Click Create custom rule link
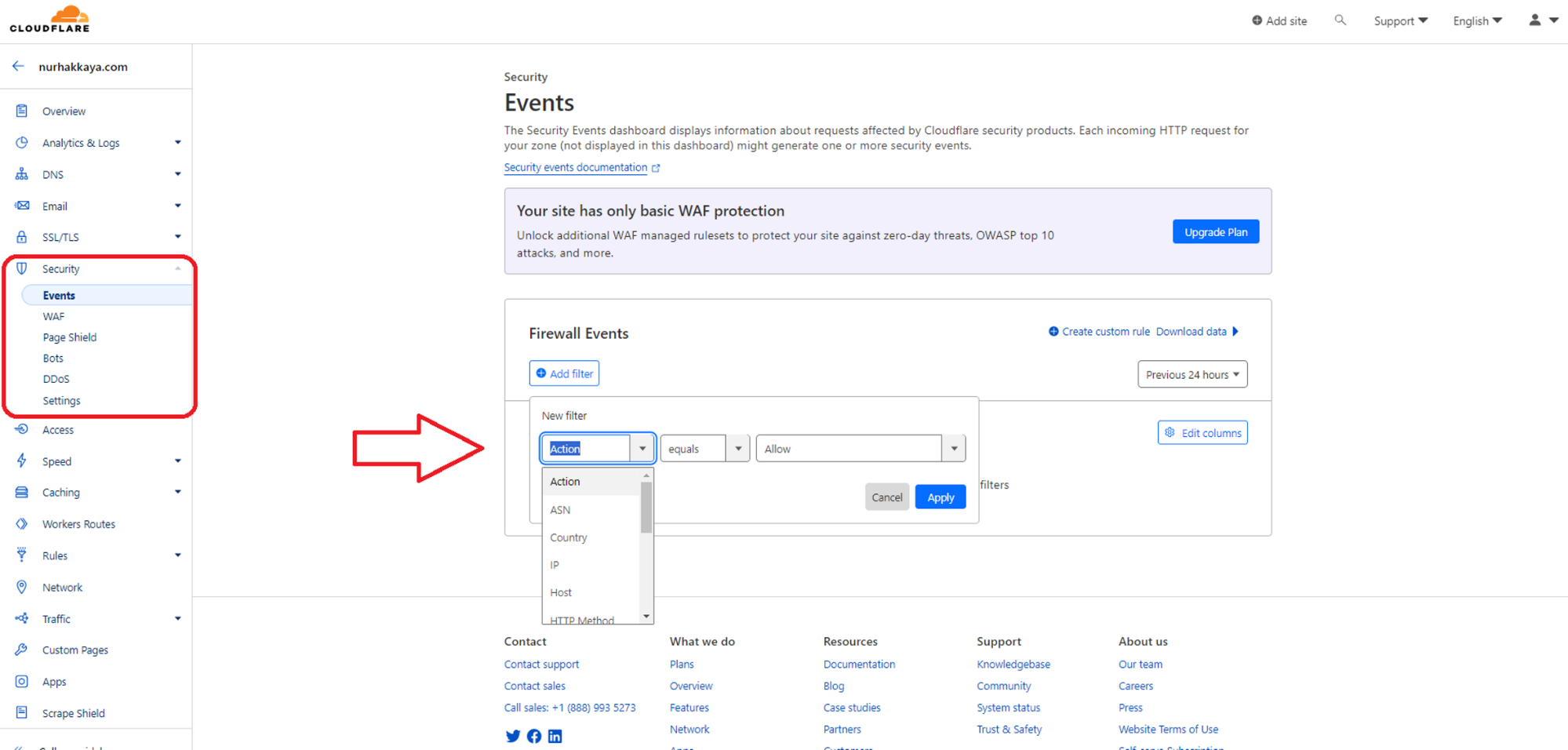The height and width of the screenshot is (750, 1568). click(1099, 332)
